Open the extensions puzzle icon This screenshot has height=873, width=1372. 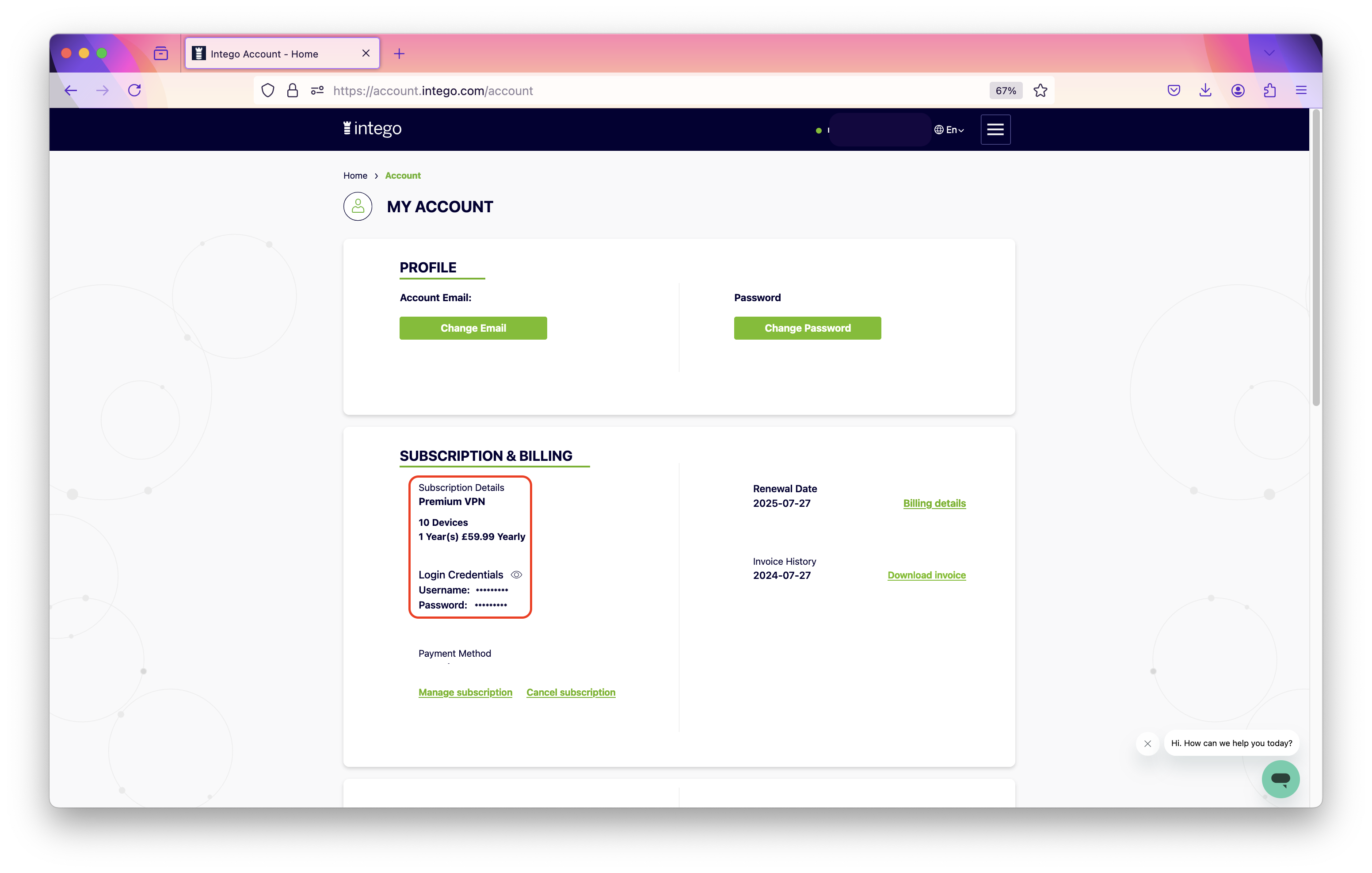click(x=1269, y=91)
